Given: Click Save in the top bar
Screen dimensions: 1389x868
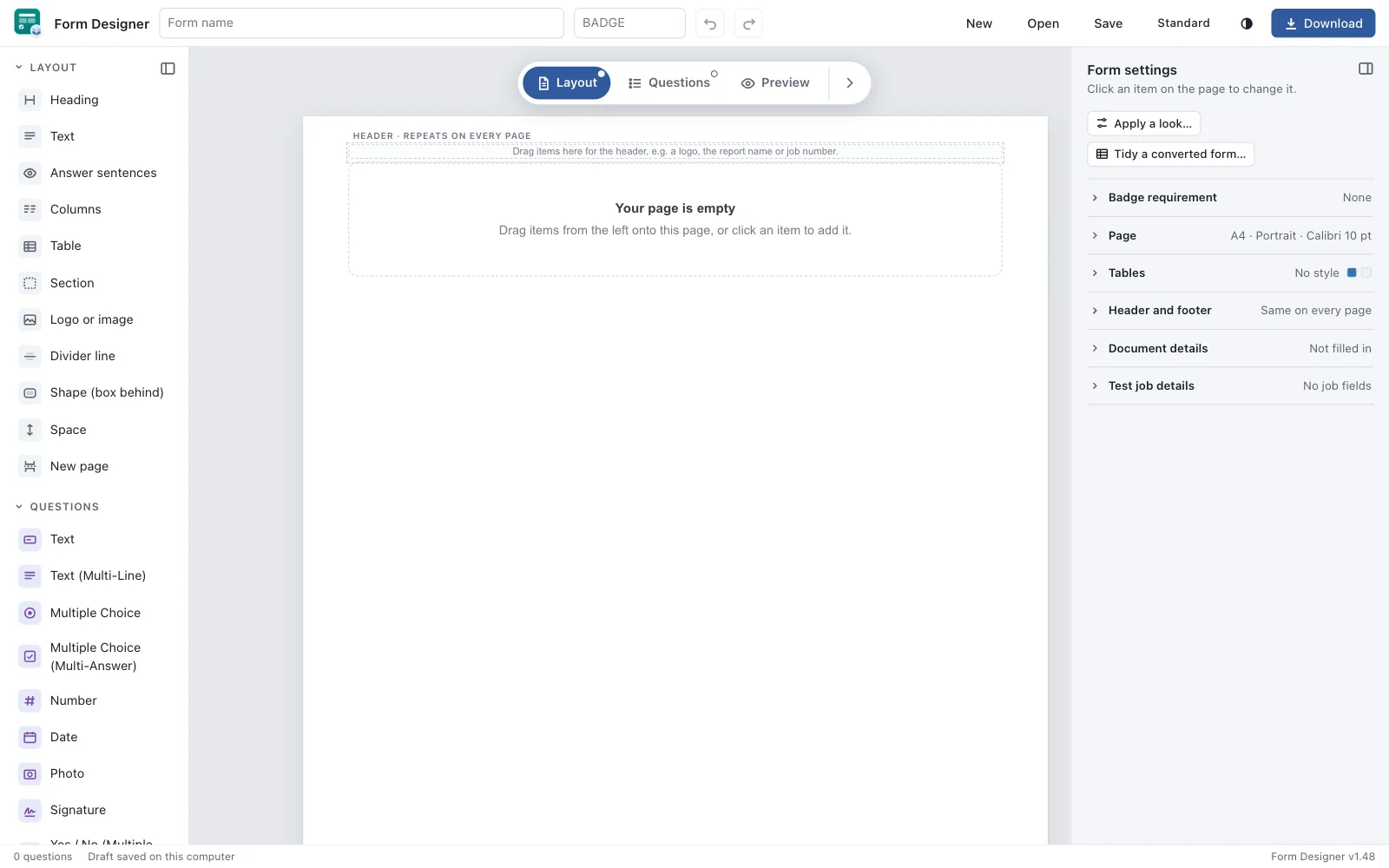Looking at the screenshot, I should point(1108,23).
